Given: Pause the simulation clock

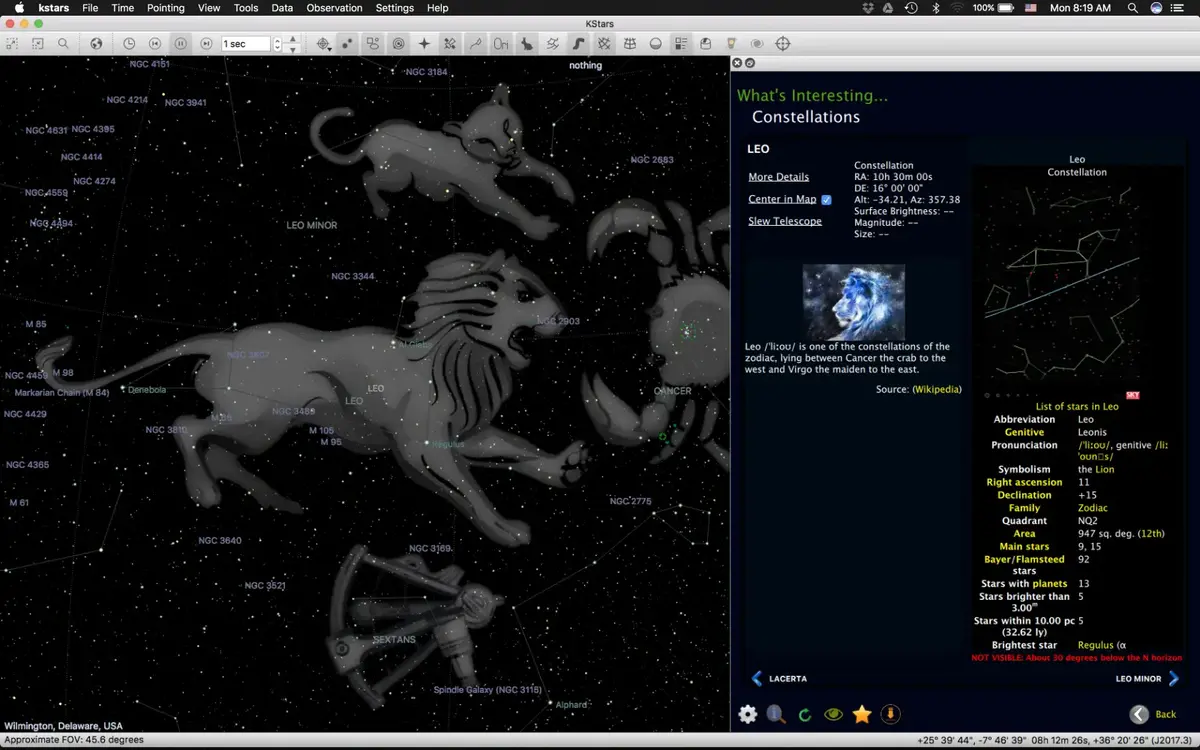Looking at the screenshot, I should coord(180,44).
